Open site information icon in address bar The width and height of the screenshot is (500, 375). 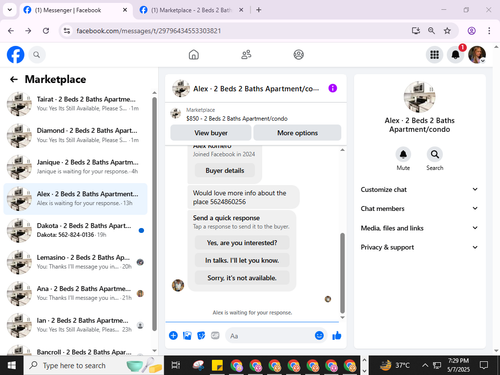coord(67,31)
